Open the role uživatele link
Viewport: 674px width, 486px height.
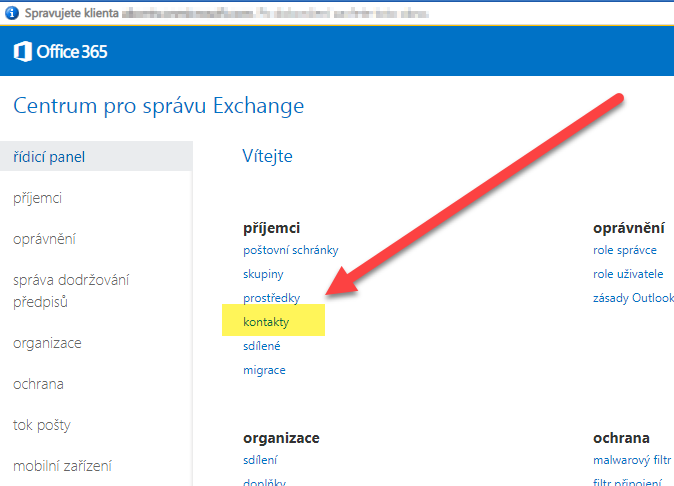[628, 274]
